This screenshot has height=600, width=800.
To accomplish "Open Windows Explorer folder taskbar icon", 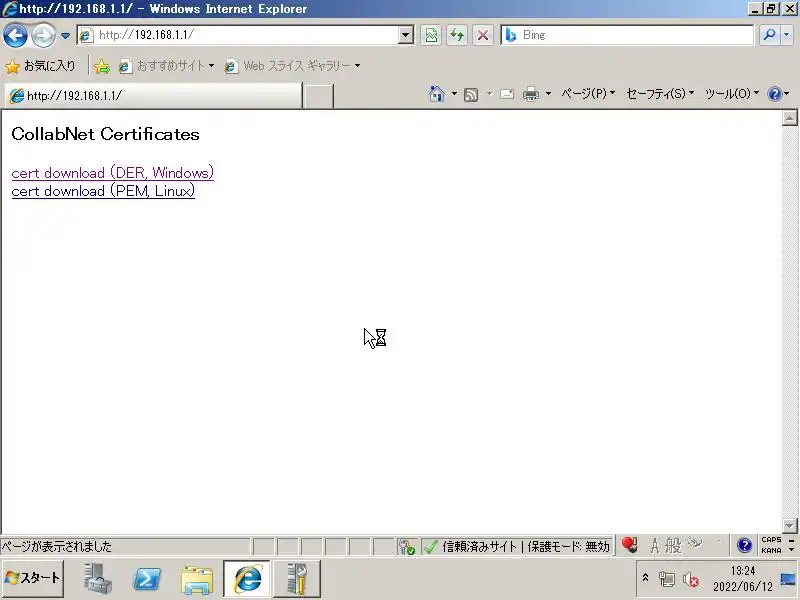I will coord(196,579).
